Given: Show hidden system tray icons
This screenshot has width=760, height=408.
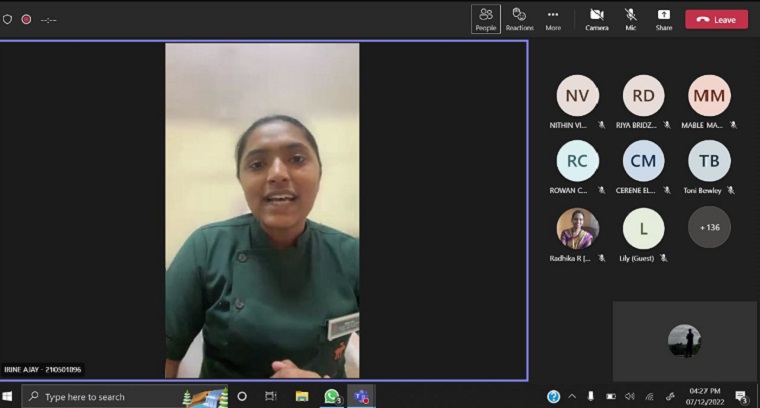Looking at the screenshot, I should point(572,397).
